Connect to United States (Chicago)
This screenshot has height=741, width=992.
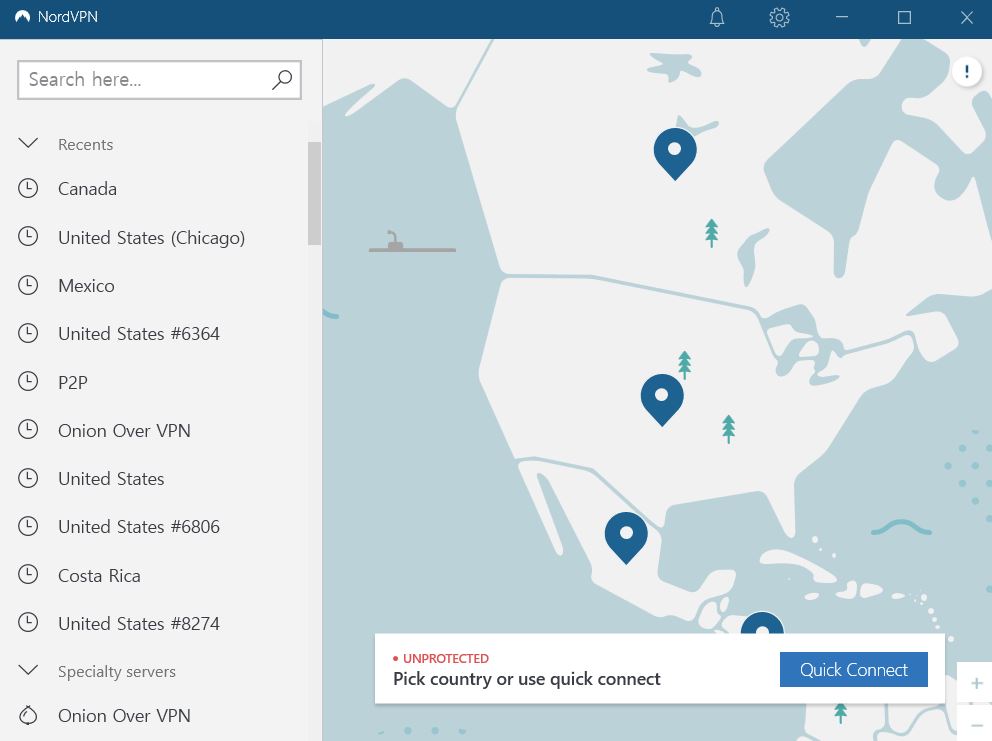click(151, 237)
